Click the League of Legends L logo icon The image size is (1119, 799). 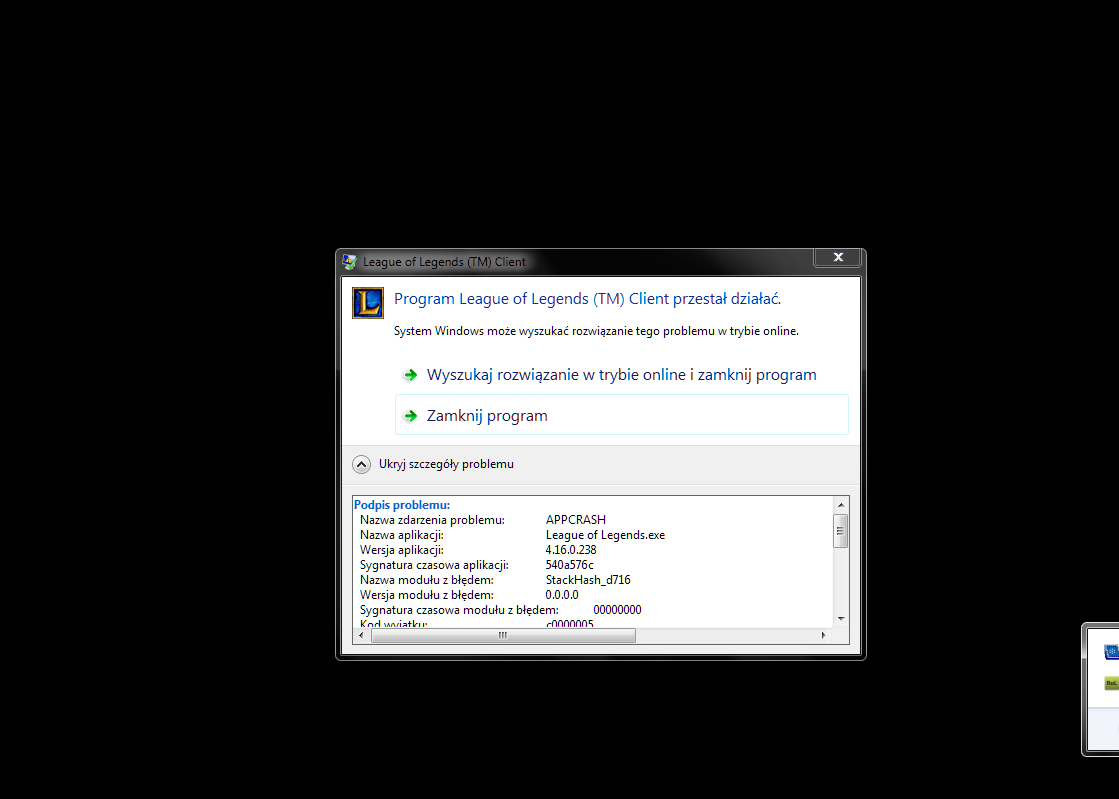[368, 303]
